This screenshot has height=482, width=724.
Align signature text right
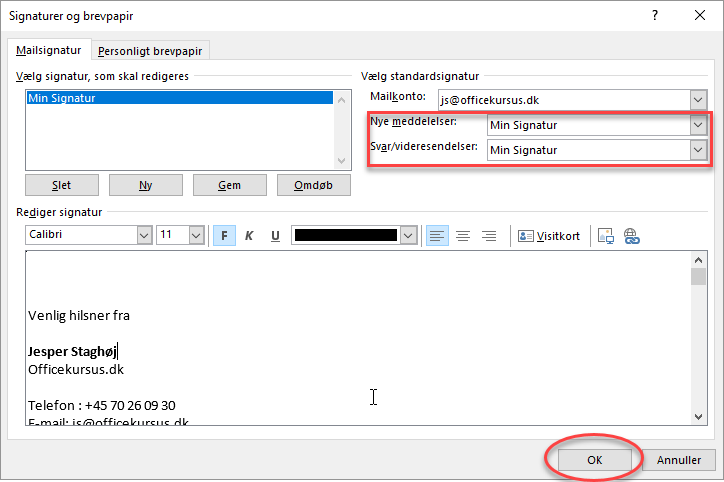489,236
